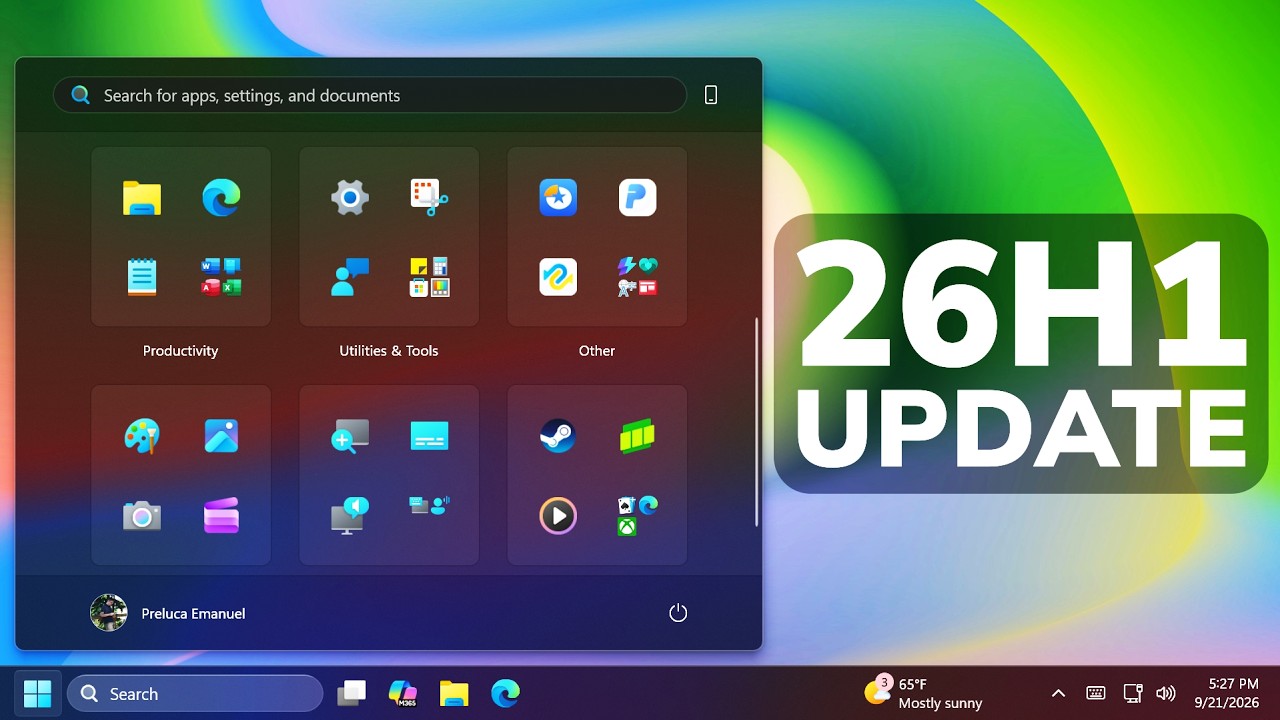Image resolution: width=1280 pixels, height=720 pixels.
Task: Launch the Narrator app icon
Action: tap(350, 516)
